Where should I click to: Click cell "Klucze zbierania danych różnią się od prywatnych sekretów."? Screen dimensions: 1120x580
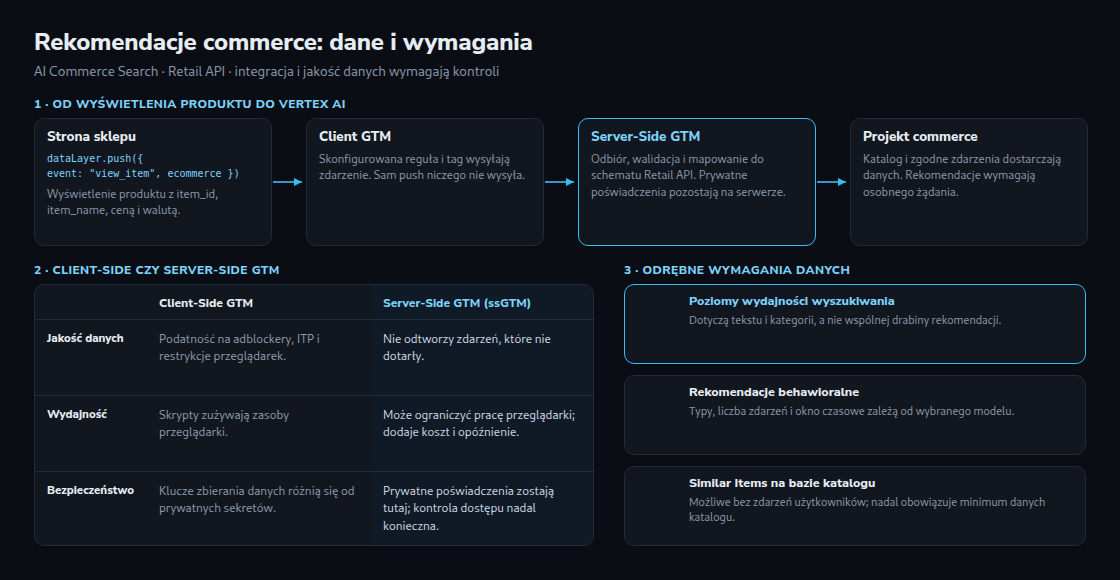coord(256,499)
